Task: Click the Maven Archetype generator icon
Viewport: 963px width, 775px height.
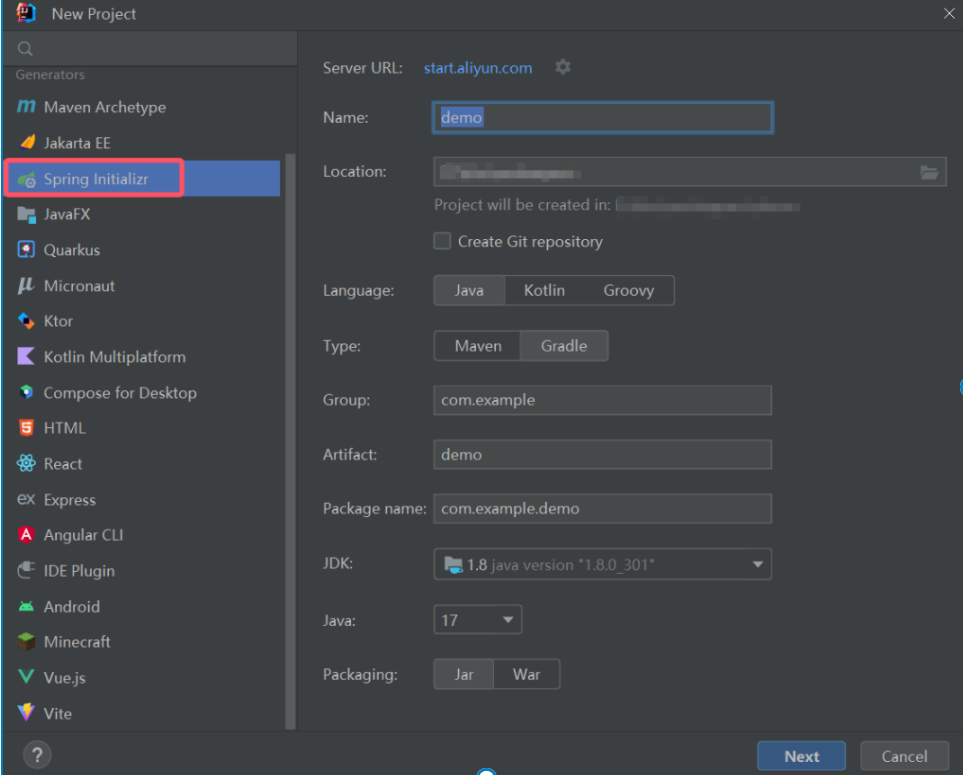Action: tap(26, 107)
